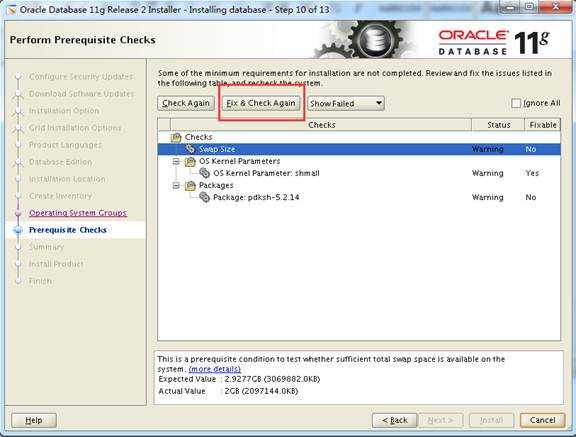Click the Help button
The height and width of the screenshot is (437, 576).
coord(34,420)
